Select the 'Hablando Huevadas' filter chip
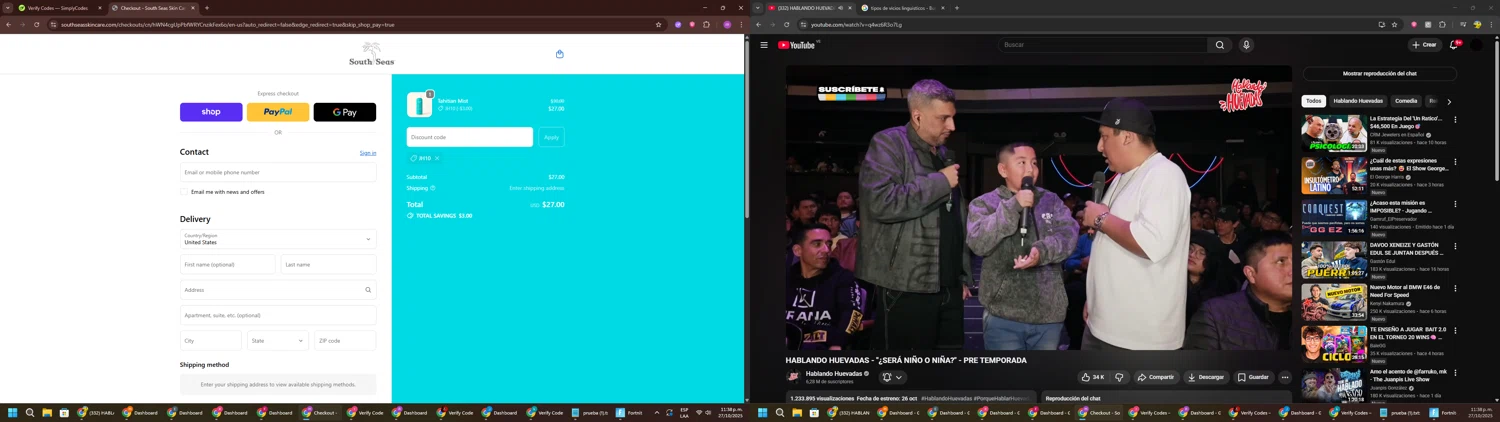Viewport: 1500px width, 422px height. tap(1358, 101)
